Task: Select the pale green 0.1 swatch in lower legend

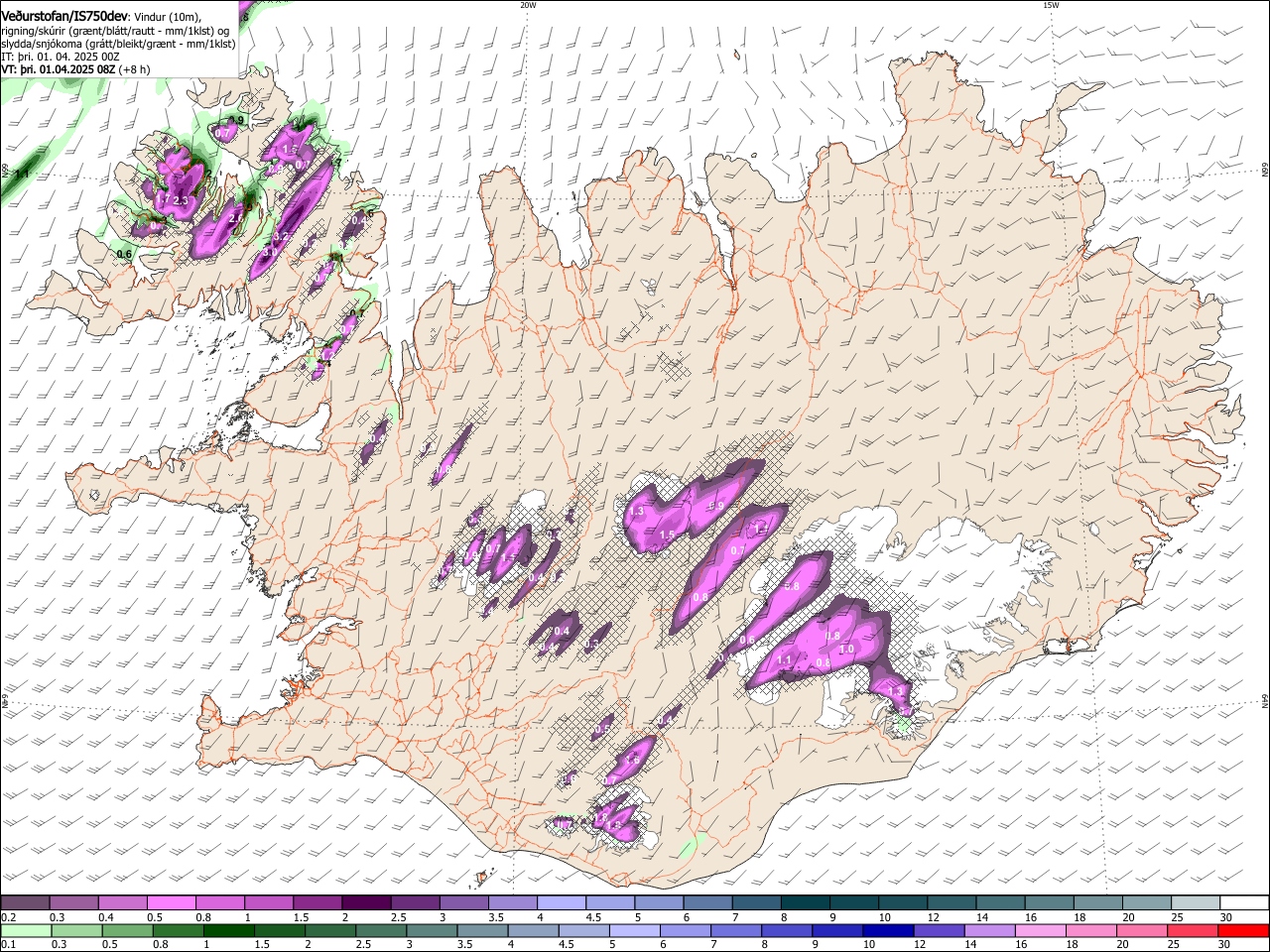Action: [x=26, y=930]
